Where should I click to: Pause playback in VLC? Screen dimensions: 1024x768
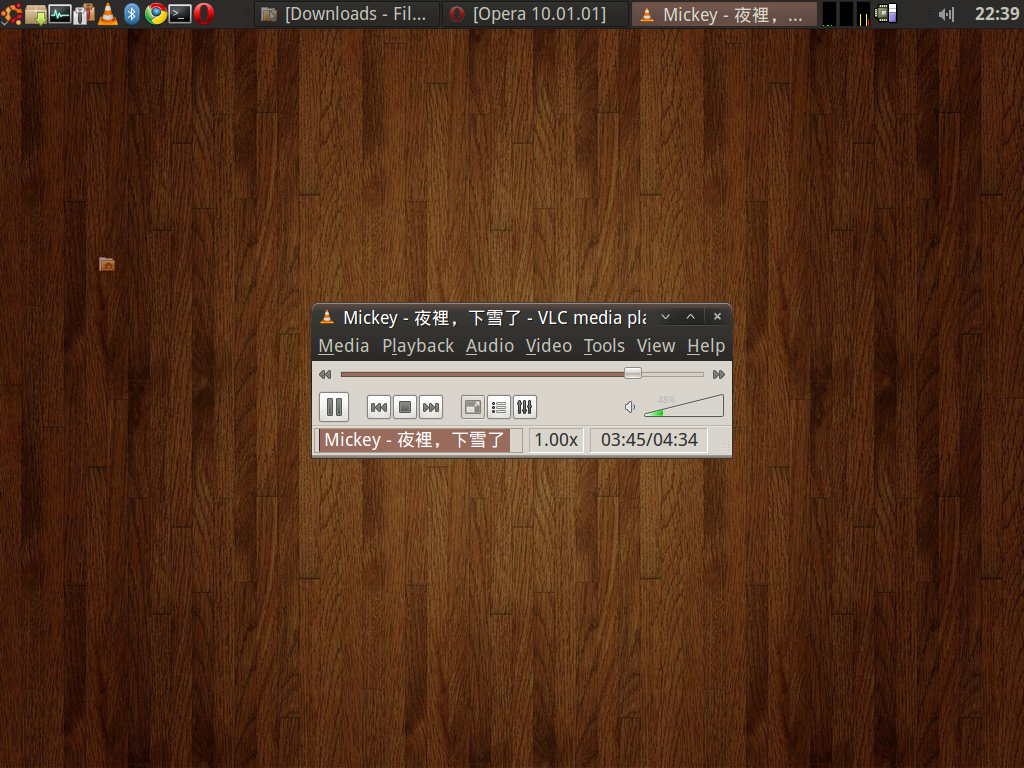334,407
